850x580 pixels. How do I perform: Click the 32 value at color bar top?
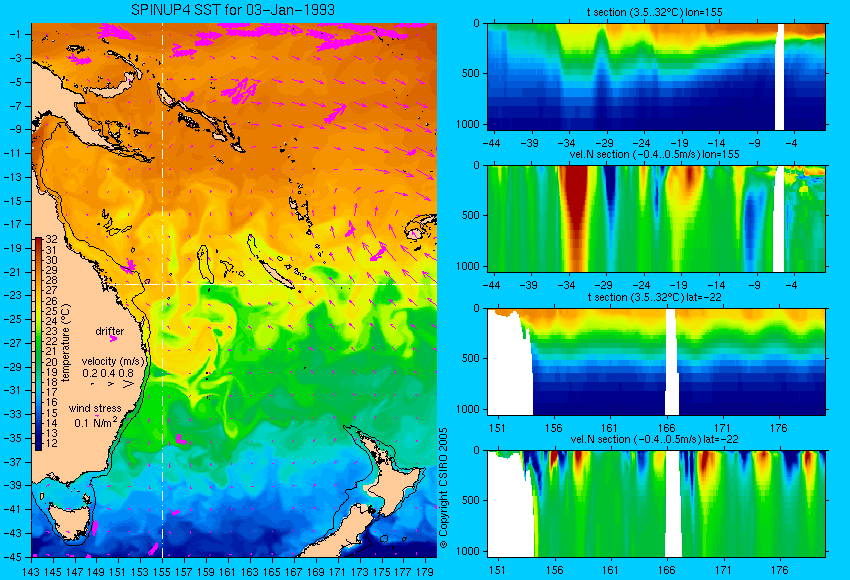(51, 240)
